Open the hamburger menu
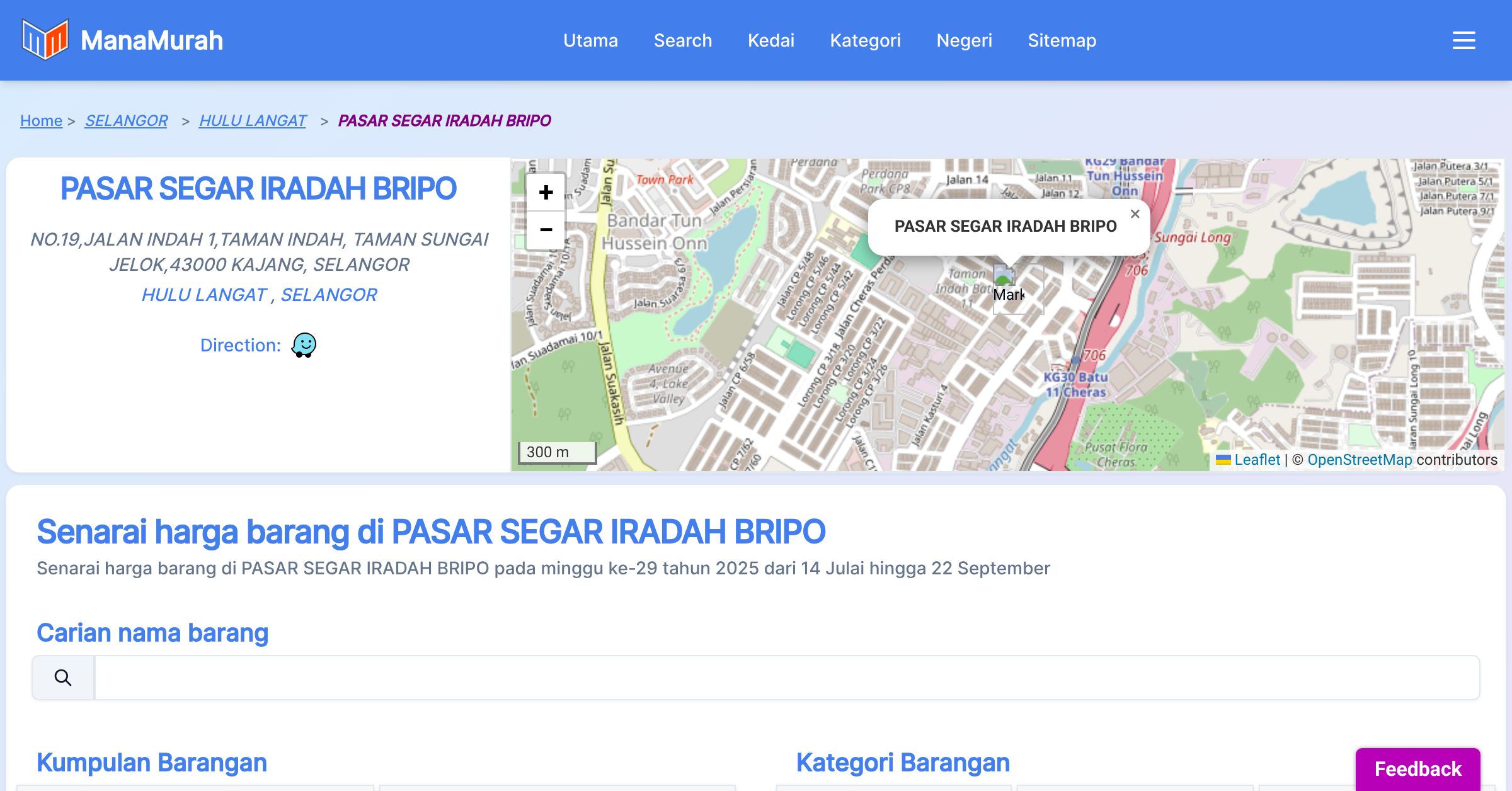 1463,40
